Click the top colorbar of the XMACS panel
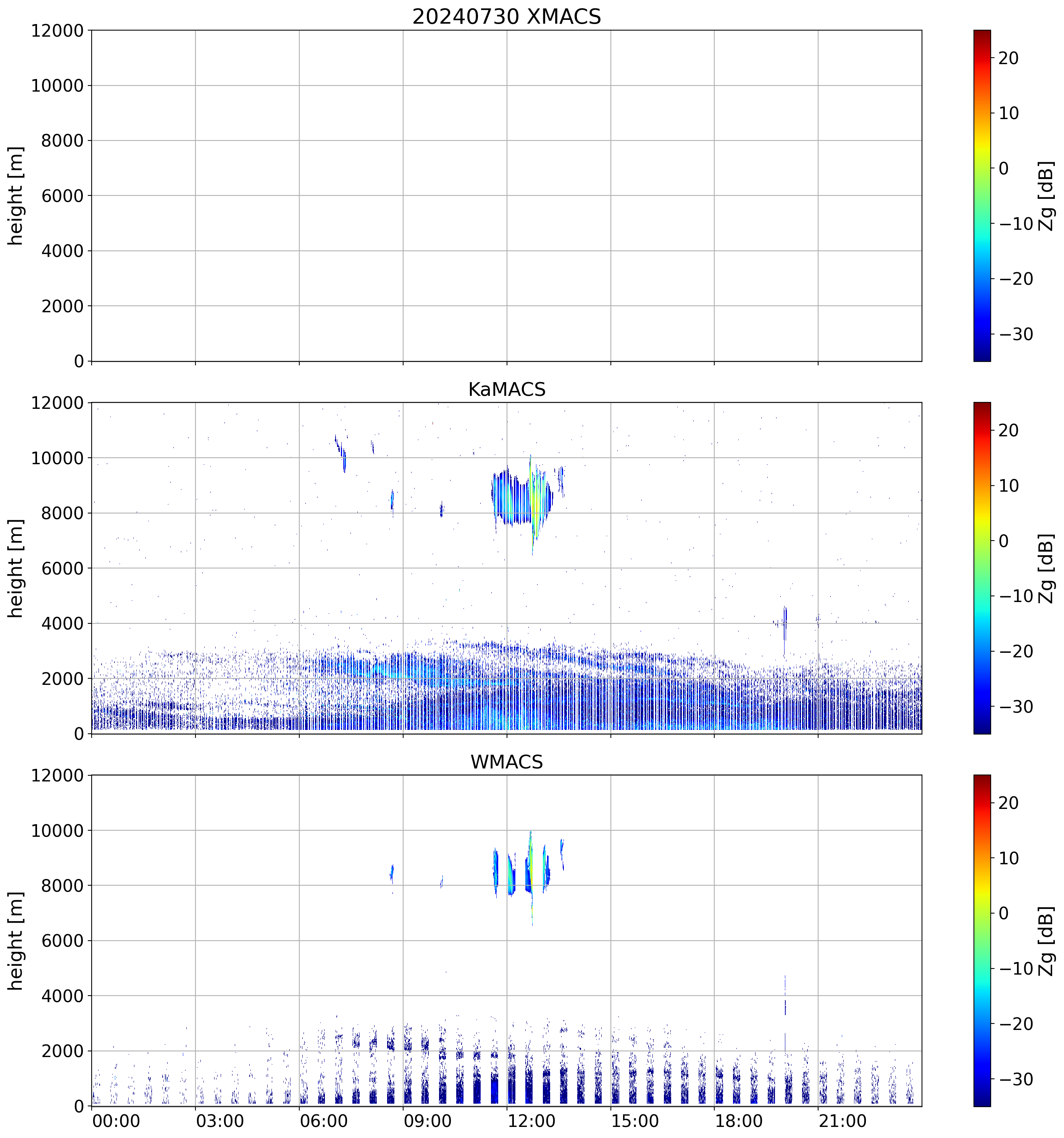 (982, 195)
